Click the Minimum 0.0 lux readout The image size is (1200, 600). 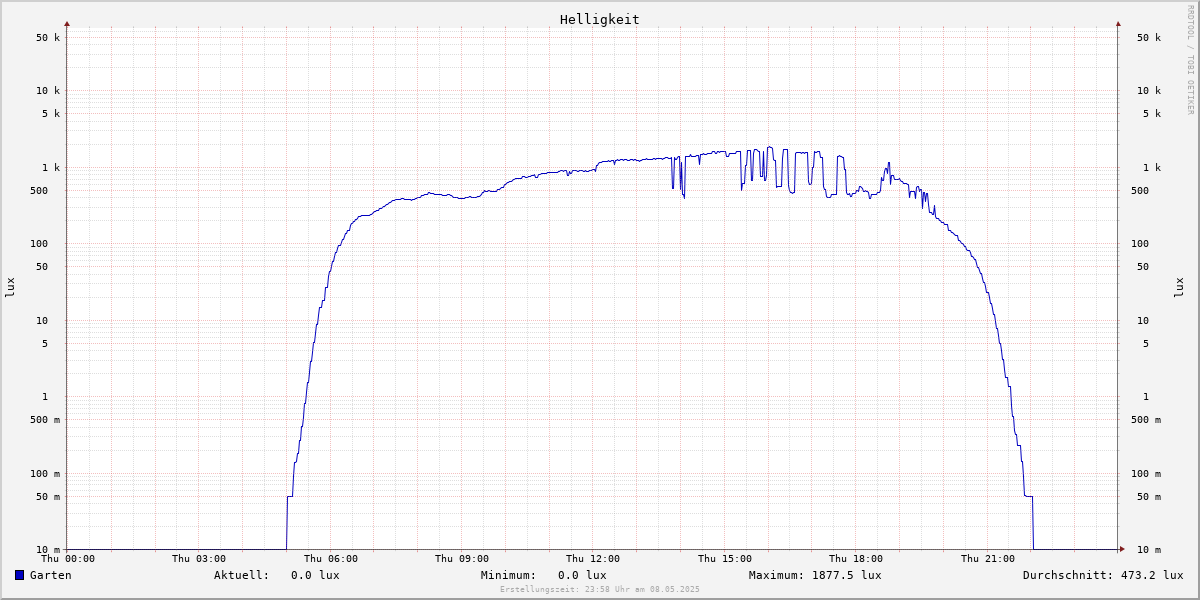click(582, 575)
